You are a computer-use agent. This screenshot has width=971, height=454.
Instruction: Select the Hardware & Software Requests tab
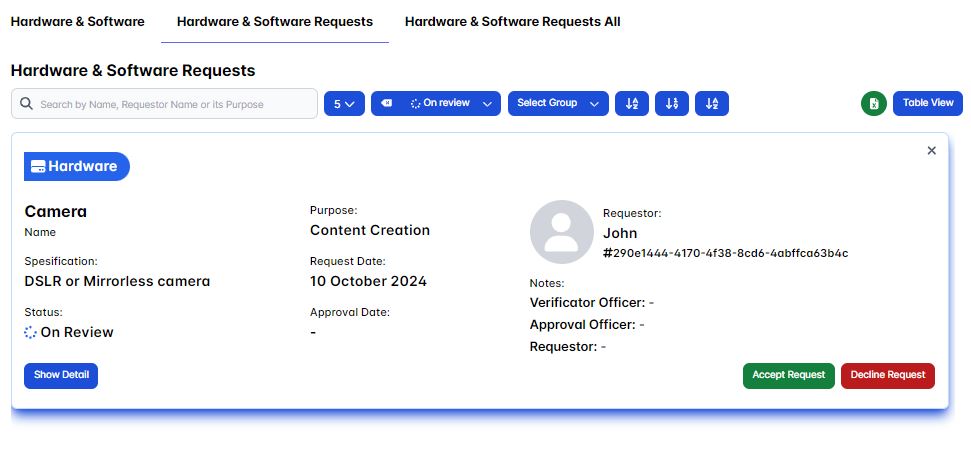pyautogui.click(x=275, y=21)
